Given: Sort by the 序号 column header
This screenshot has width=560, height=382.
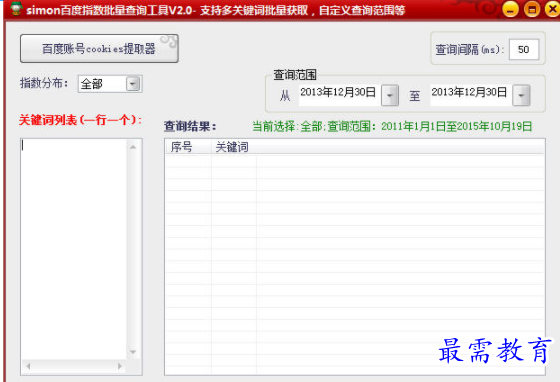Looking at the screenshot, I should click(188, 147).
